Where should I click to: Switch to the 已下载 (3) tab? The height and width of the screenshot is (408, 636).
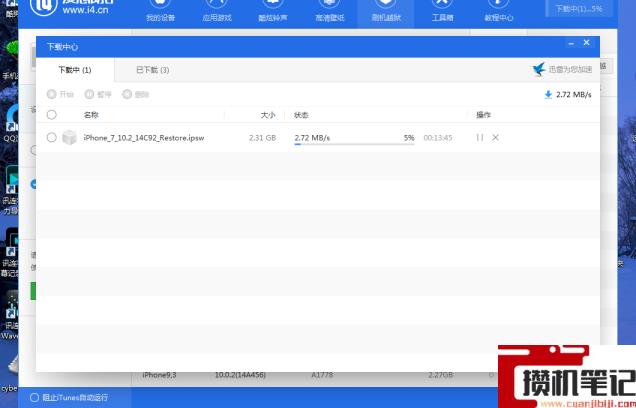(153, 70)
